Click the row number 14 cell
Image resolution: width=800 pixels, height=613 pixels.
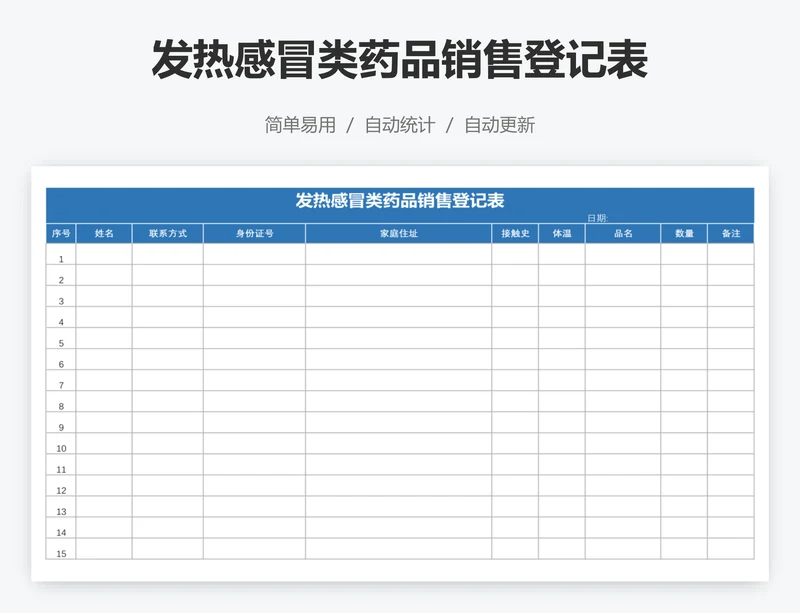click(x=61, y=528)
